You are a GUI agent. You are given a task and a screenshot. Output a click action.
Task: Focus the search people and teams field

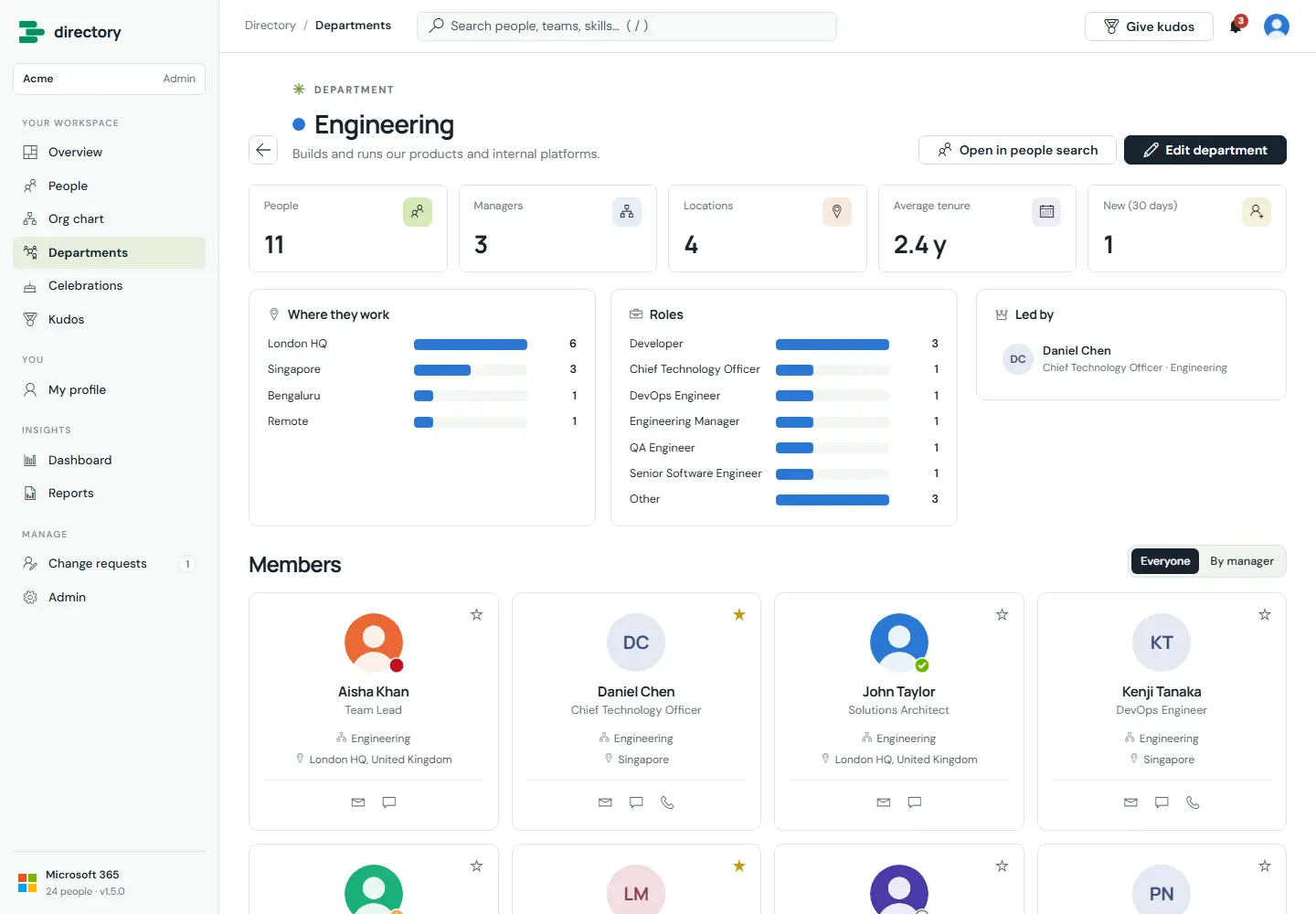coord(627,27)
